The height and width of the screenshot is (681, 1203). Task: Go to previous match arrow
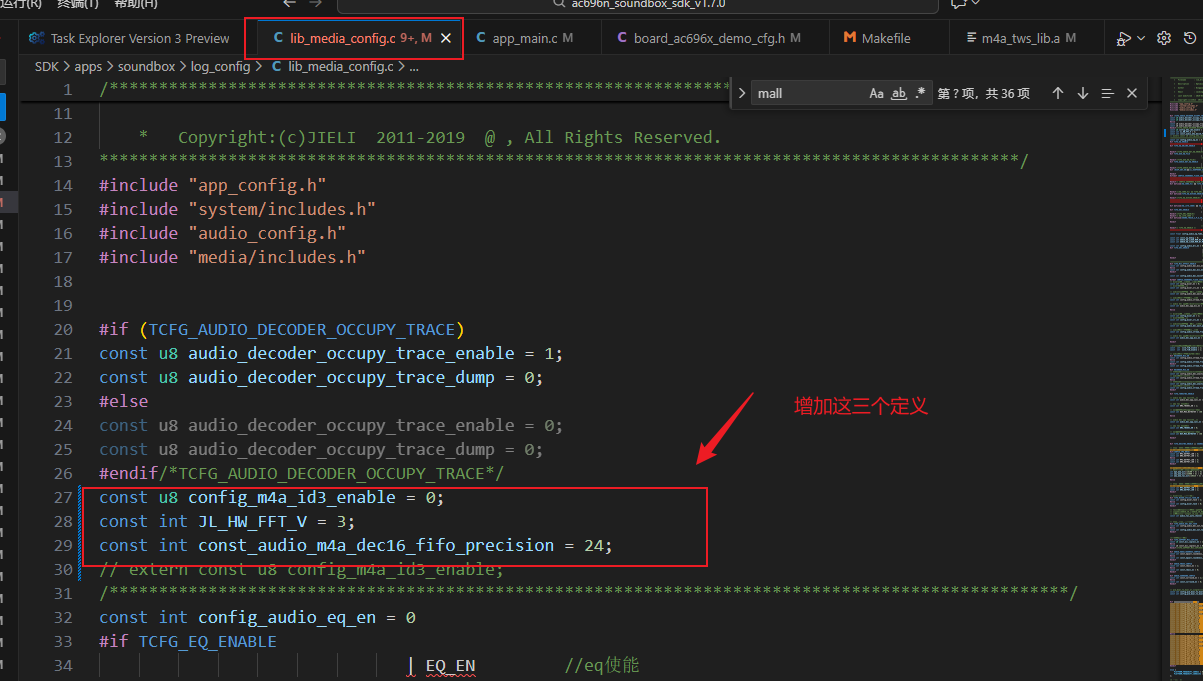click(1058, 93)
